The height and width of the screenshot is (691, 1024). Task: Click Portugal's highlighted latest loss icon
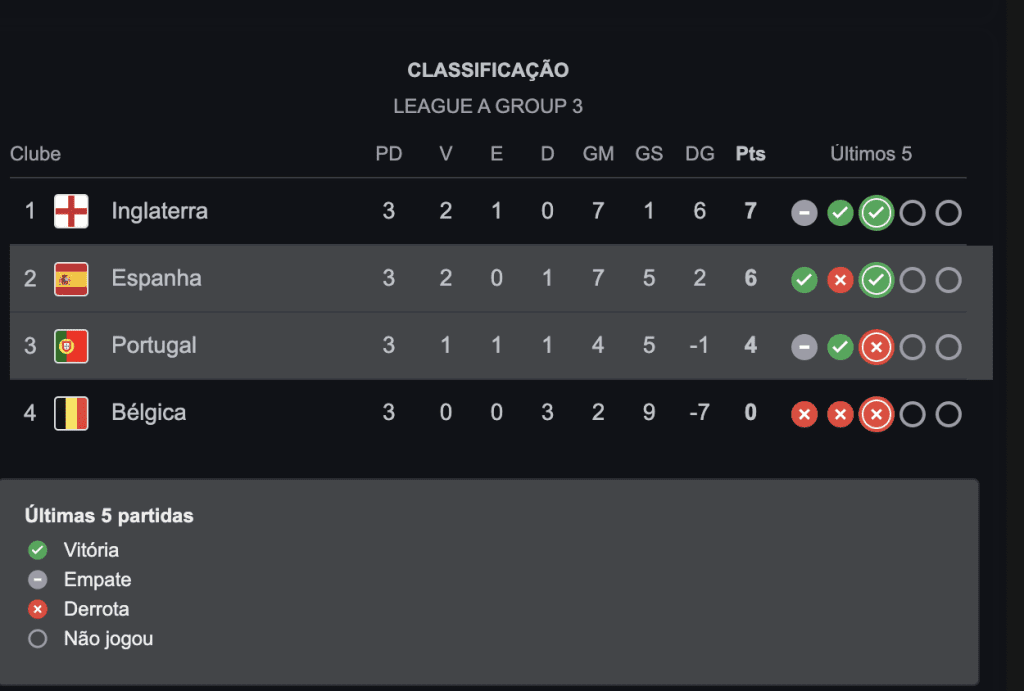point(876,347)
